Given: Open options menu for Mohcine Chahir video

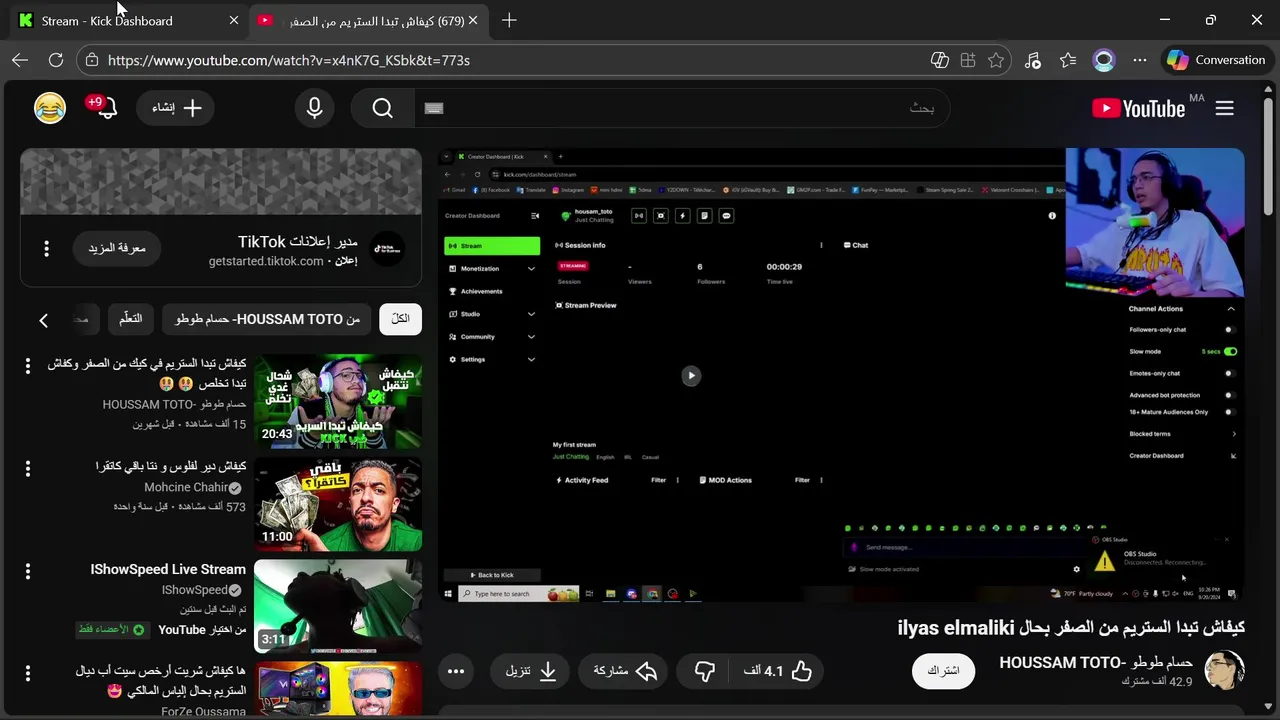Looking at the screenshot, I should tap(28, 468).
